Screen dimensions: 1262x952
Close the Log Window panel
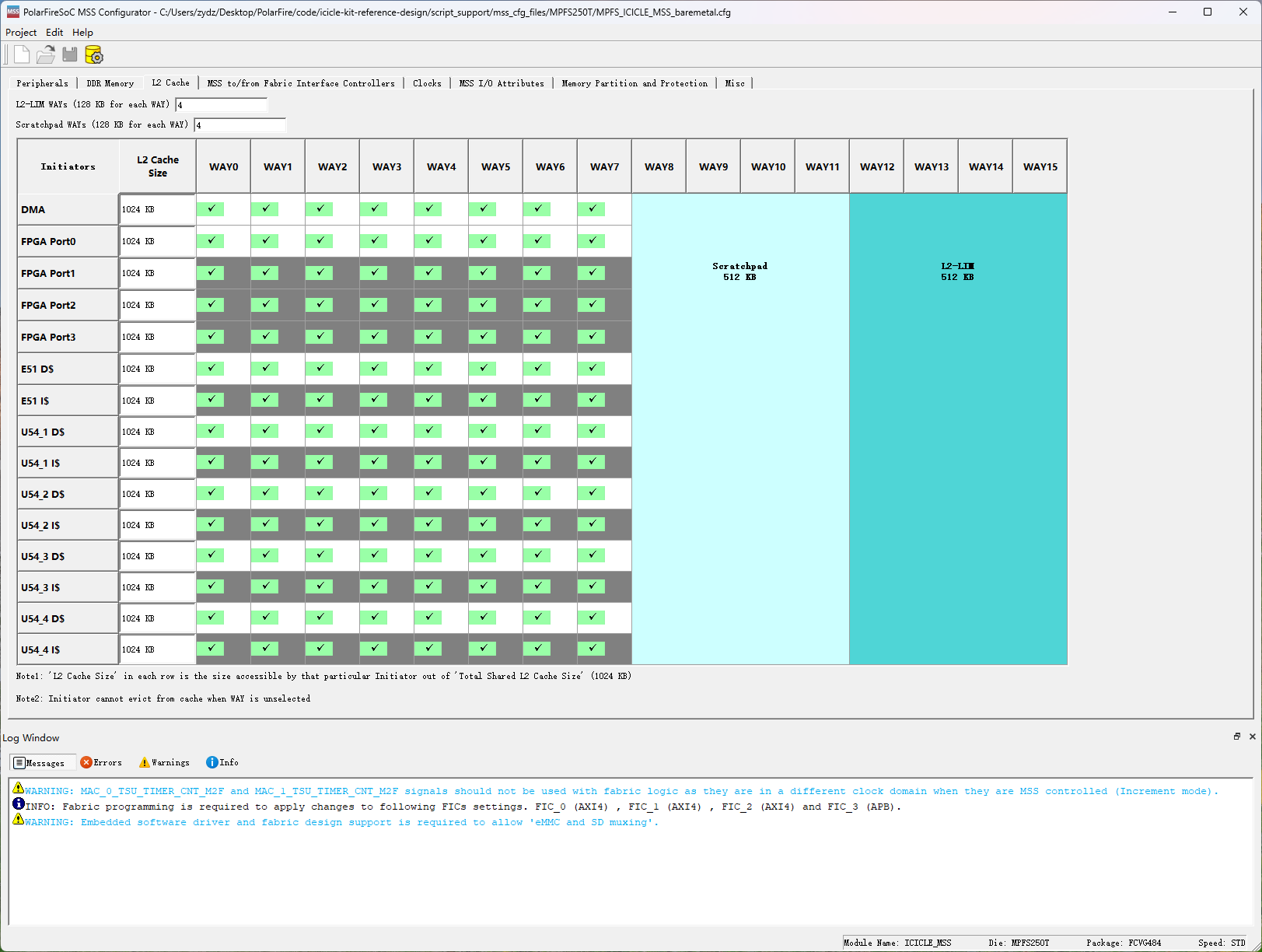tap(1252, 737)
